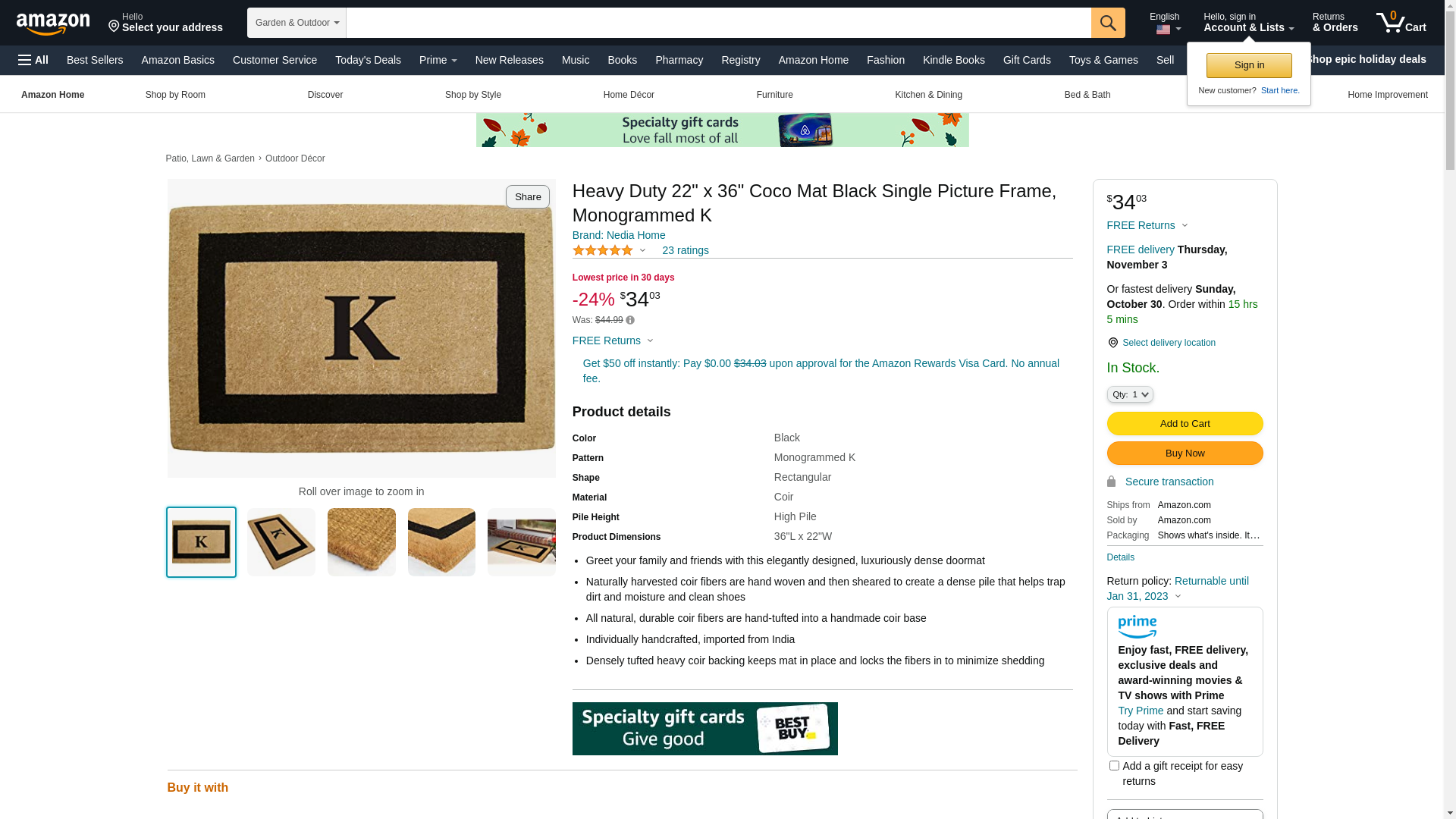Click the Secure transaction lock link
The width and height of the screenshot is (1456, 819).
[1160, 482]
